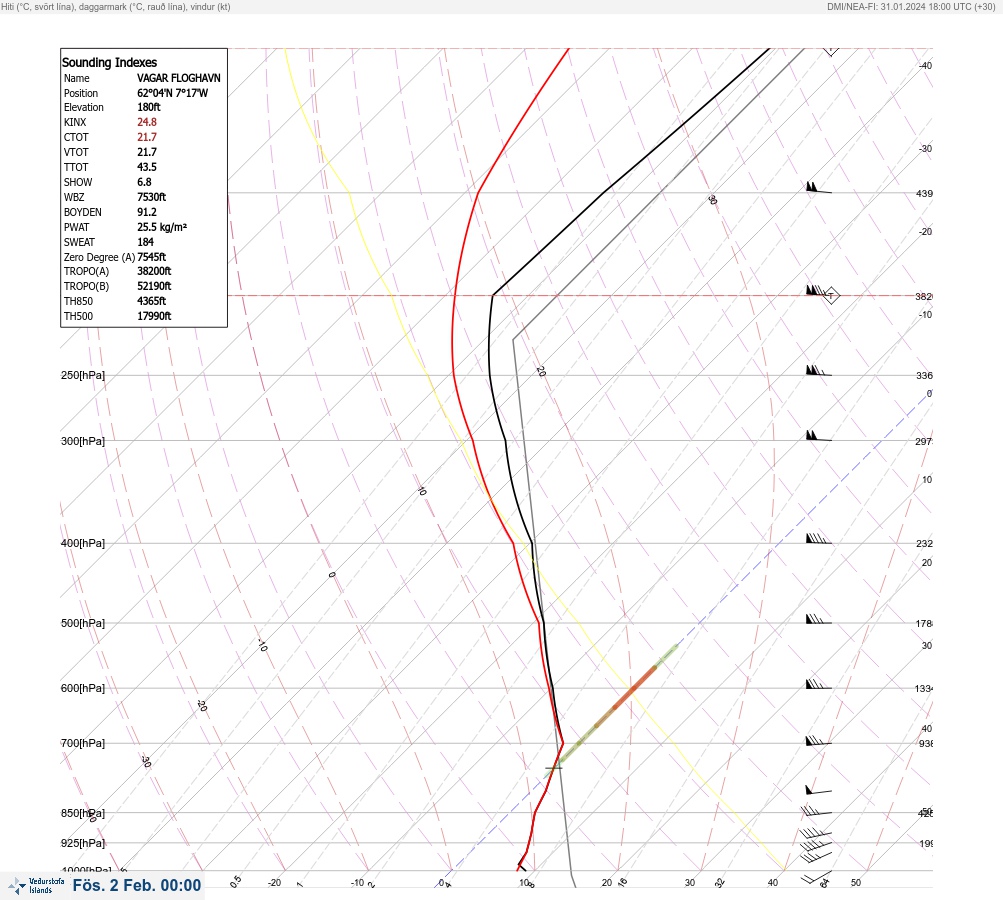Click the KINX value '24.8'
Screen dimensions: 1003x900
(x=146, y=122)
